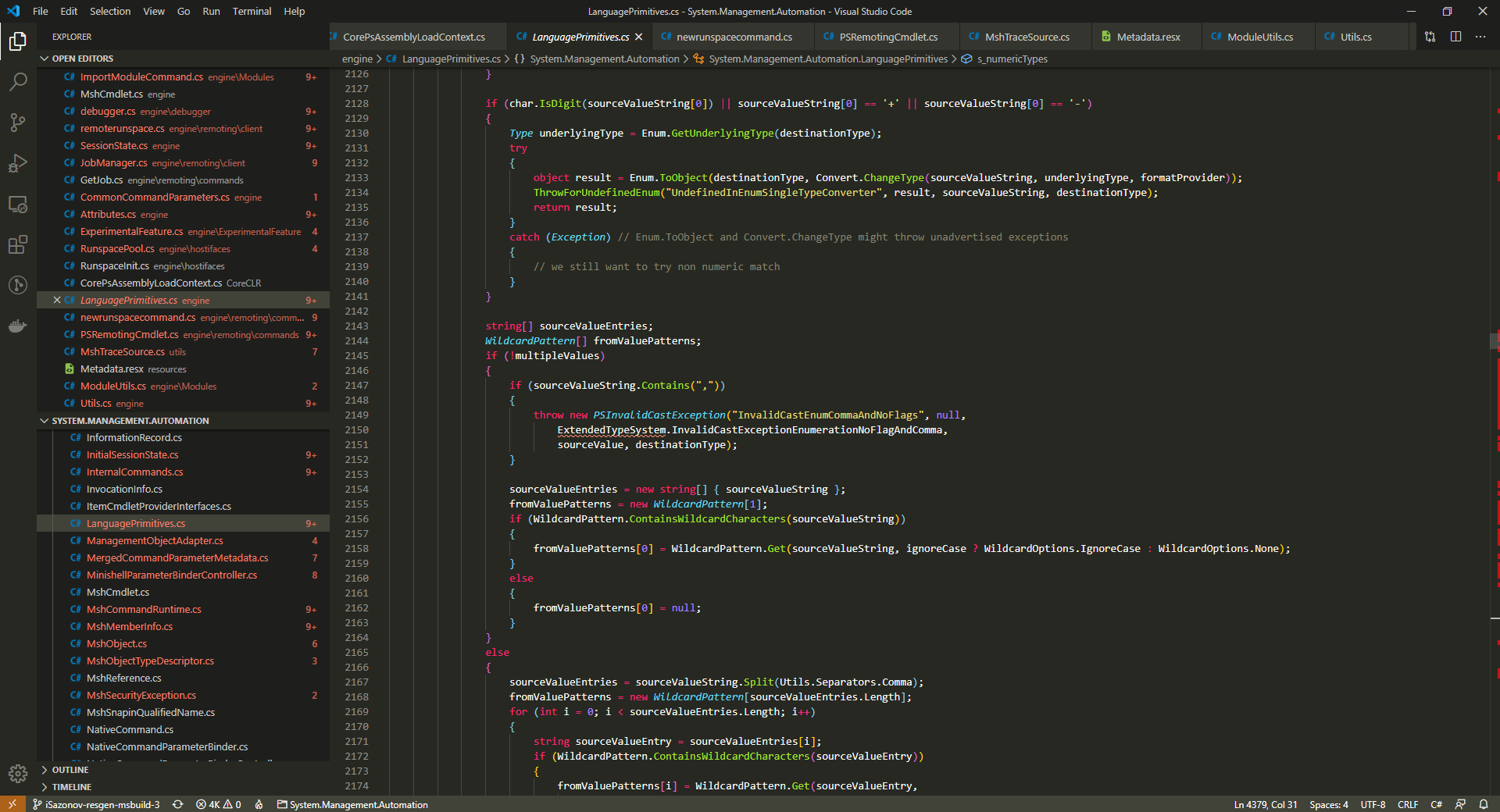Place cursor on 'return result;' code line

575,207
